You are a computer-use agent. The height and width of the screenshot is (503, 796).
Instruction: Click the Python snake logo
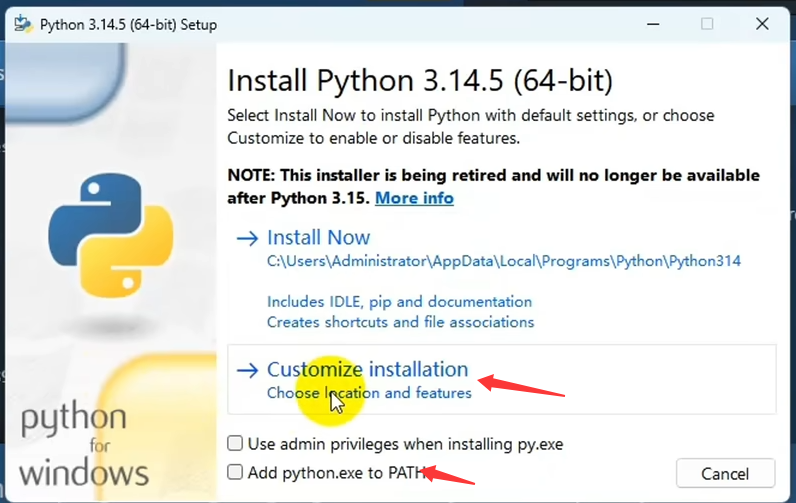click(x=111, y=235)
